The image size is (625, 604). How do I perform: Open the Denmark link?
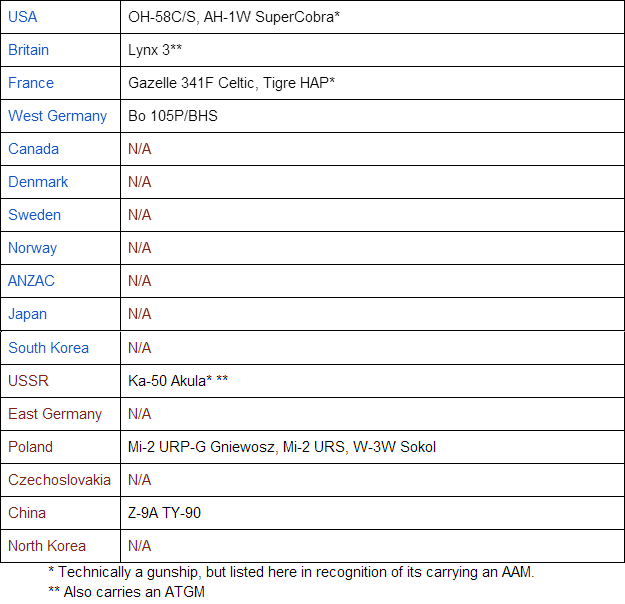tap(38, 182)
